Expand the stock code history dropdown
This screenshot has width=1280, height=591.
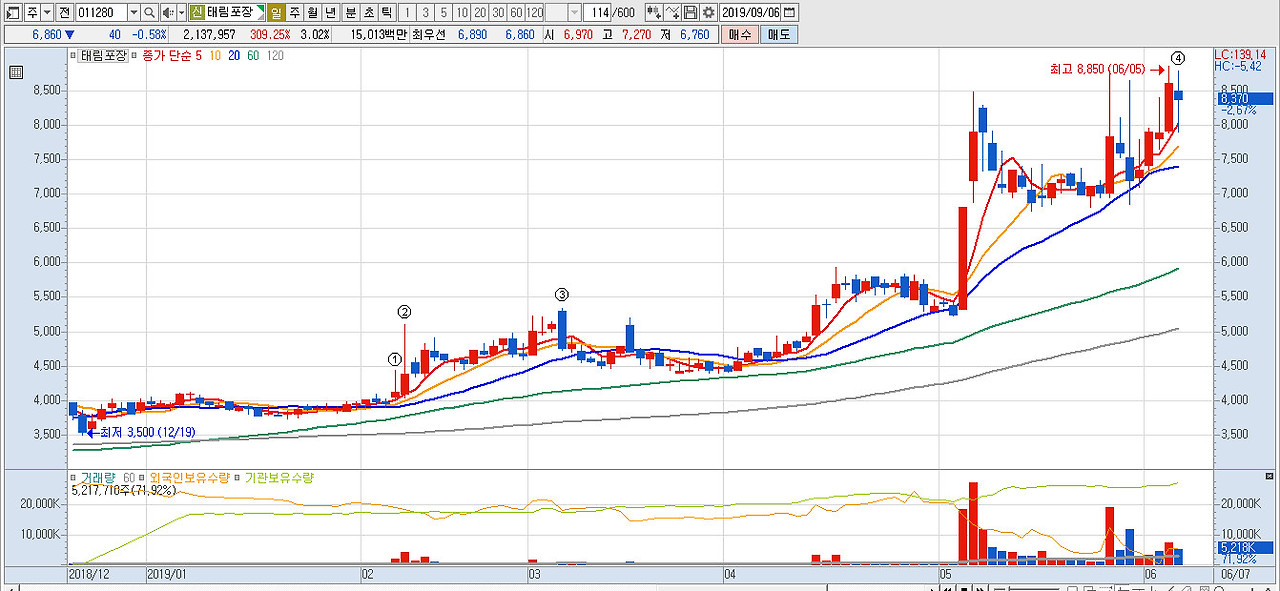coord(133,13)
